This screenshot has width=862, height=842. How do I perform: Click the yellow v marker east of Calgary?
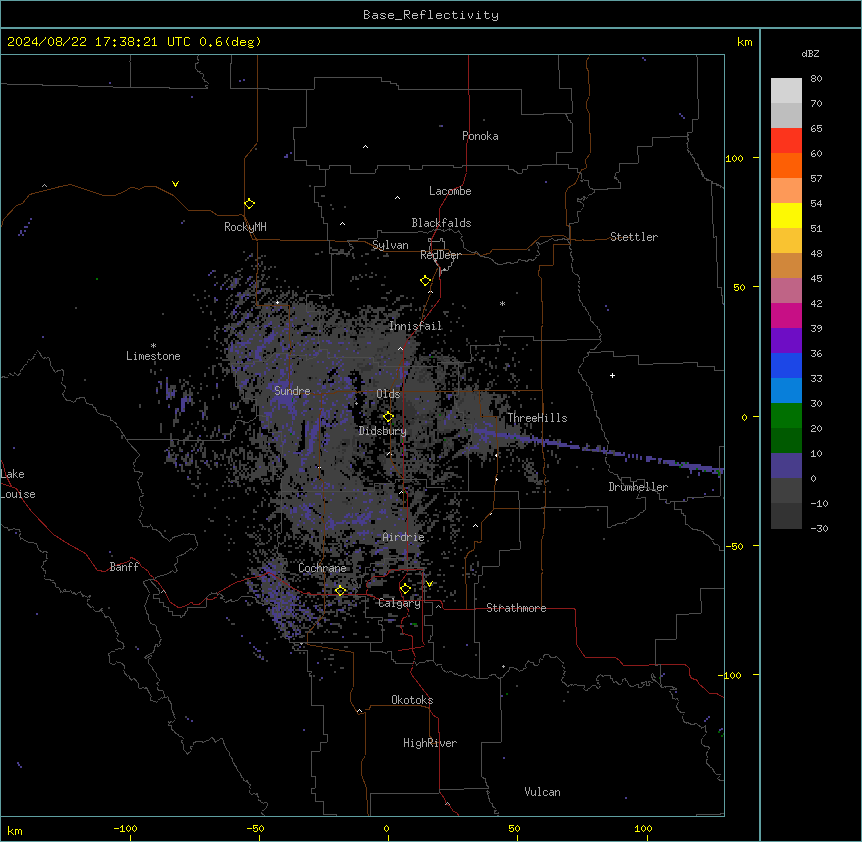point(429,584)
